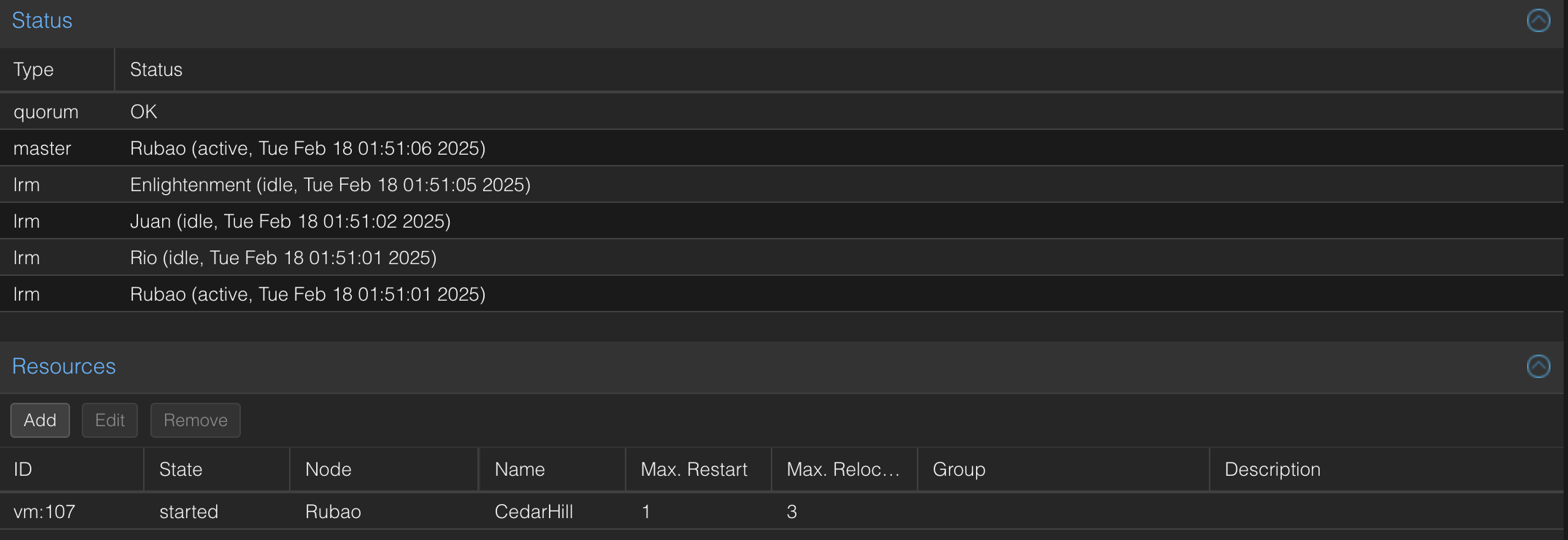Collapse the Status panel chevron icon

(x=1538, y=20)
